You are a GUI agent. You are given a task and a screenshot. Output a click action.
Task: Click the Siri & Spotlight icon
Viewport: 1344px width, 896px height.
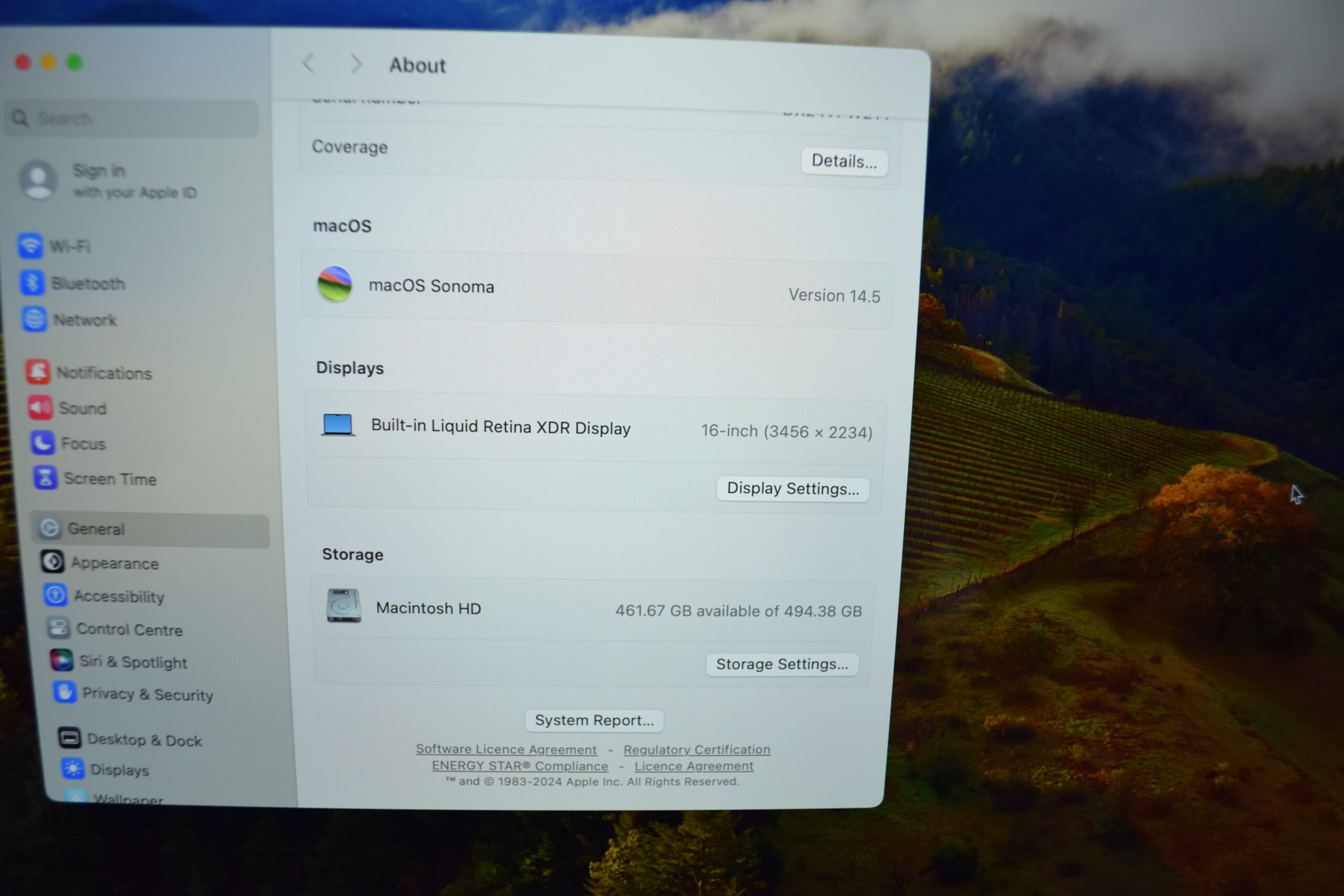click(x=61, y=660)
